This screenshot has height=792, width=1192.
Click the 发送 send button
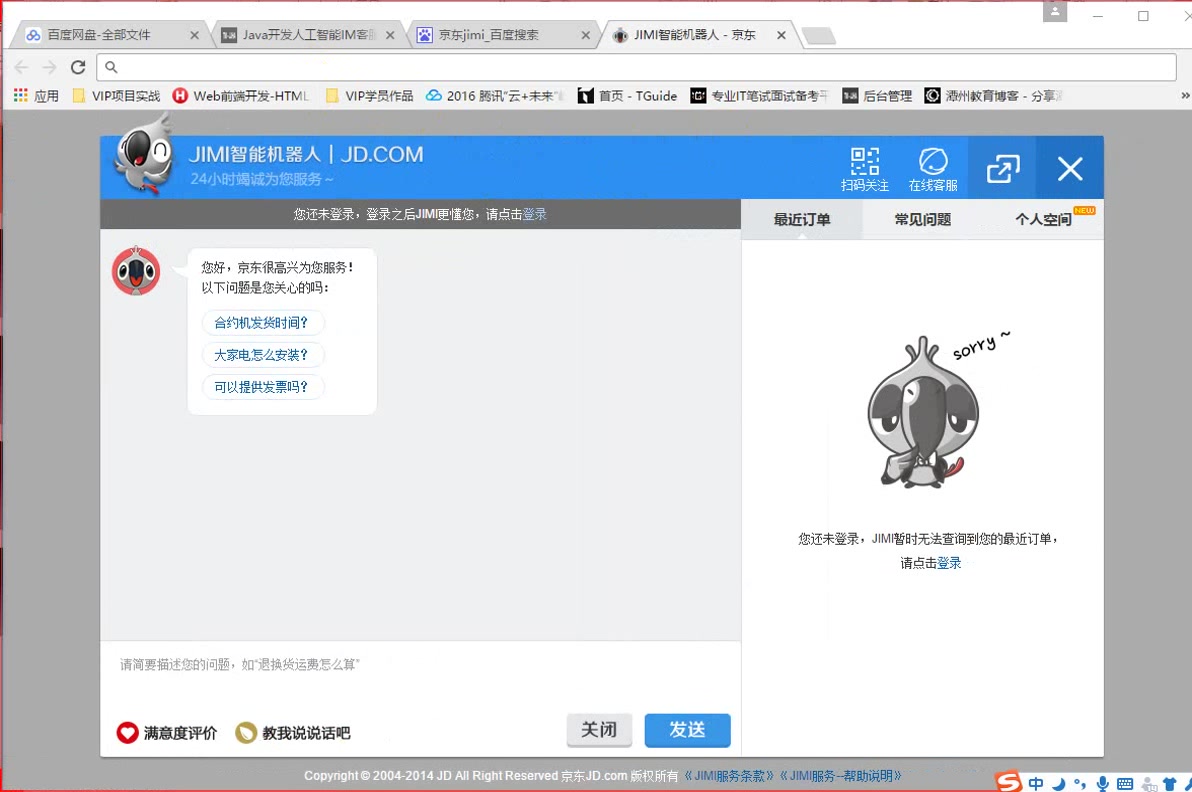687,730
